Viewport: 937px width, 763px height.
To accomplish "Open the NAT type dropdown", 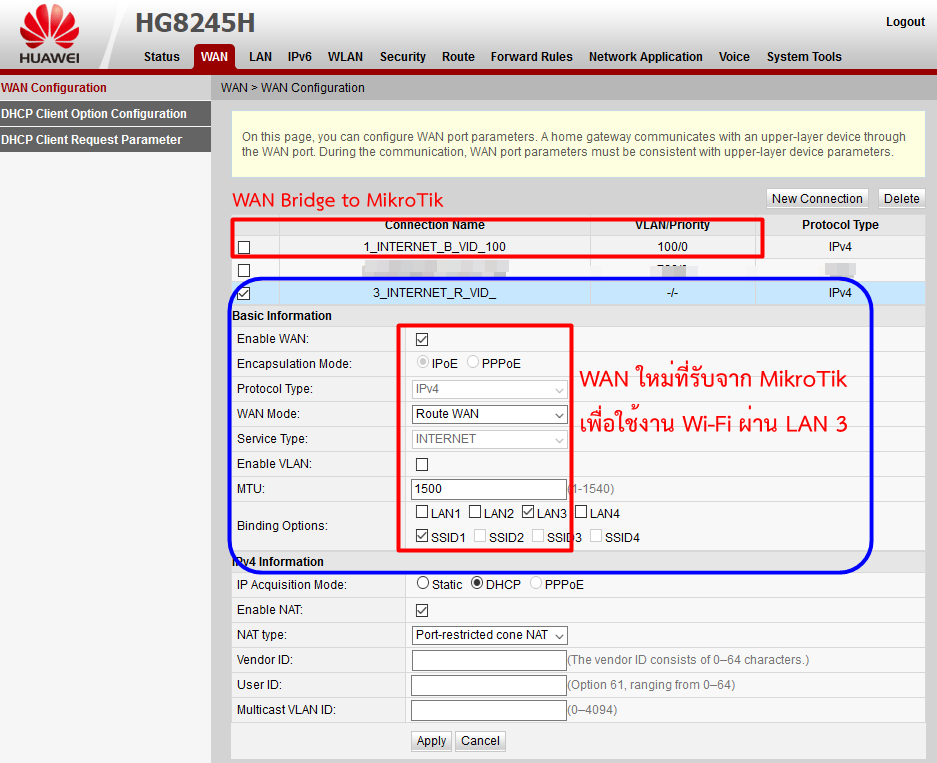I will coord(489,635).
